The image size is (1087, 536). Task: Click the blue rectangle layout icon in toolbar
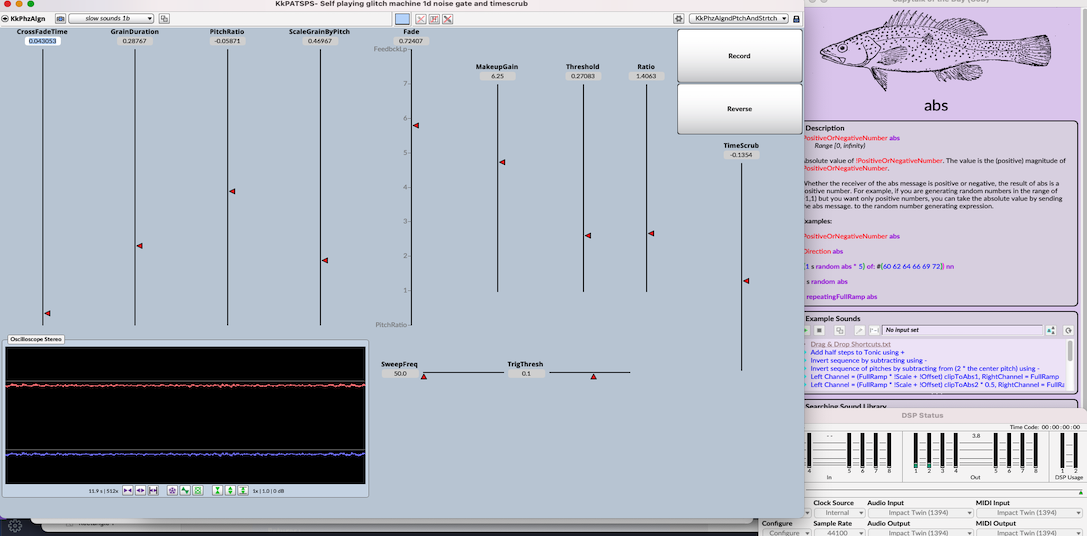(x=402, y=19)
